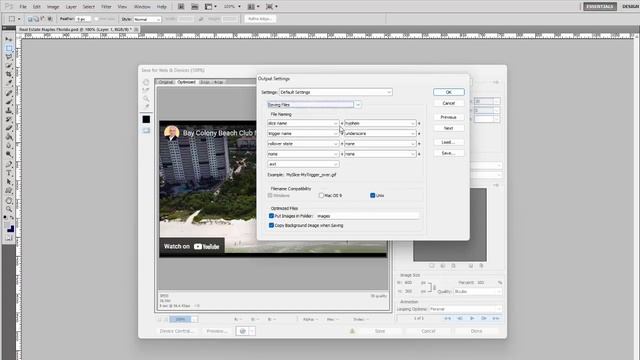Select the Zoom tool in Save for Web

[146, 99]
